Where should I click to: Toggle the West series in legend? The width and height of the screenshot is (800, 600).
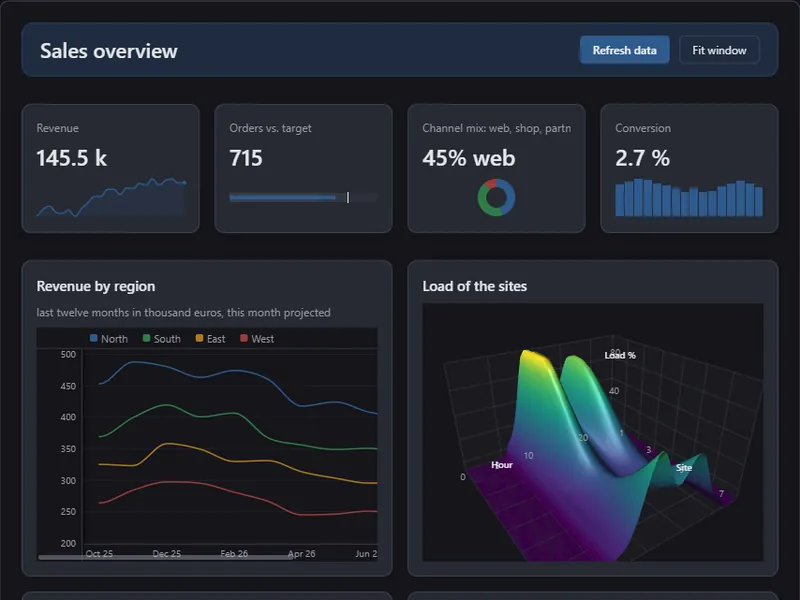[x=257, y=339]
